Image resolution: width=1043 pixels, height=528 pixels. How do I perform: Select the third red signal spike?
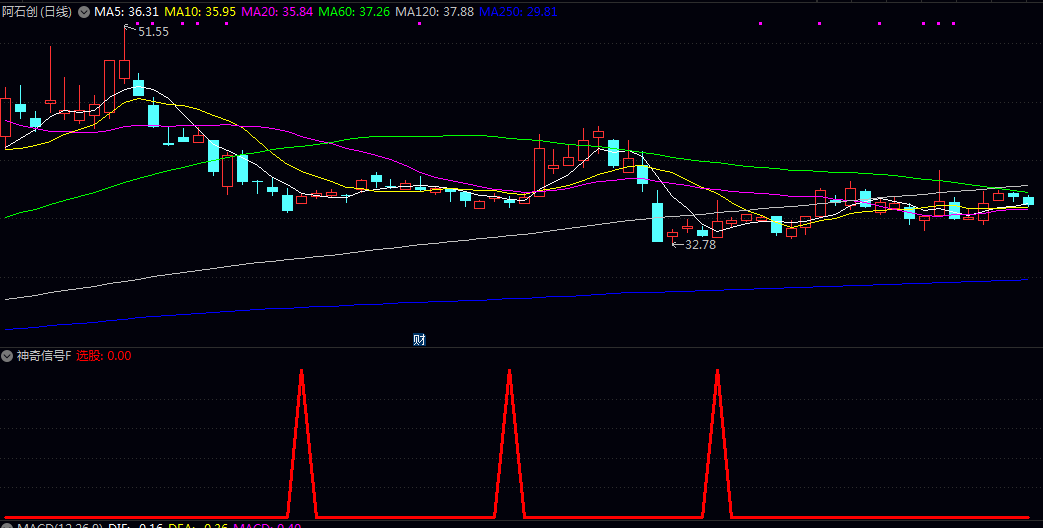(x=717, y=443)
